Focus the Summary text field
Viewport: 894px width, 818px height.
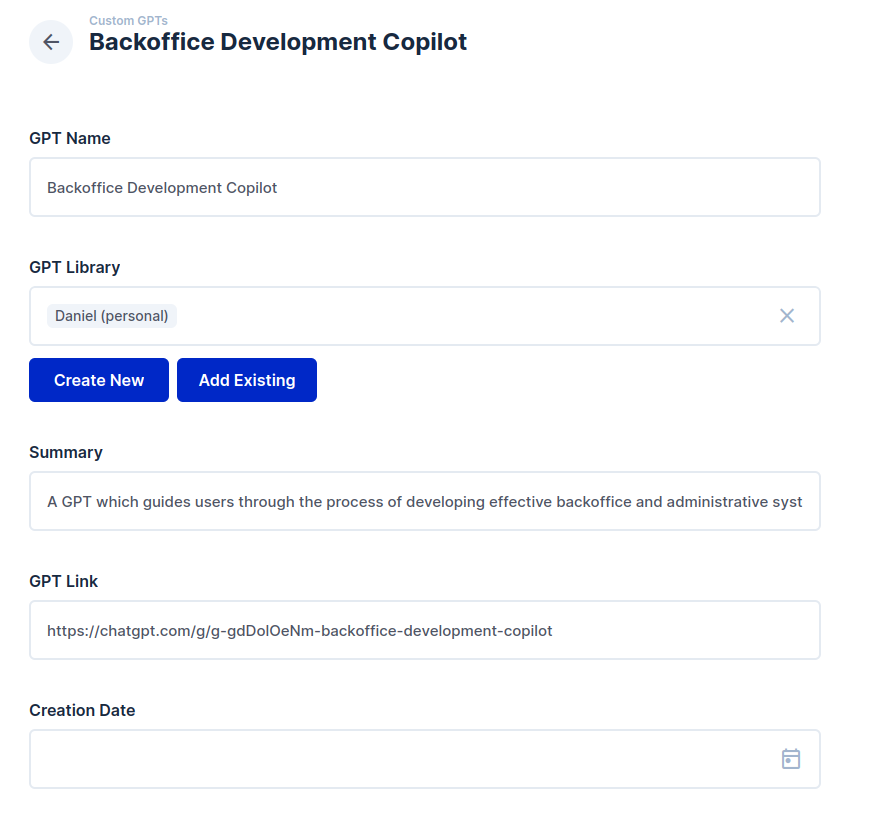click(x=425, y=501)
